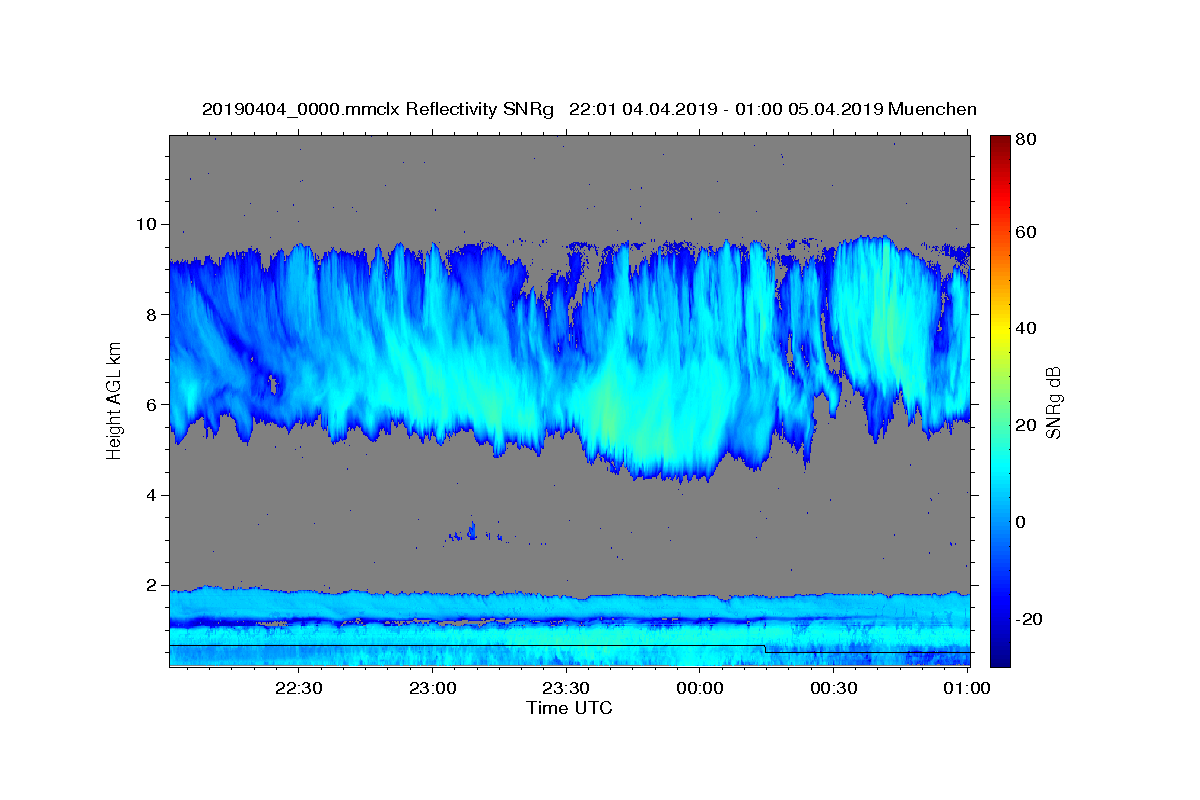
Task: Click the '00:30' time axis tick label
Action: tap(833, 689)
